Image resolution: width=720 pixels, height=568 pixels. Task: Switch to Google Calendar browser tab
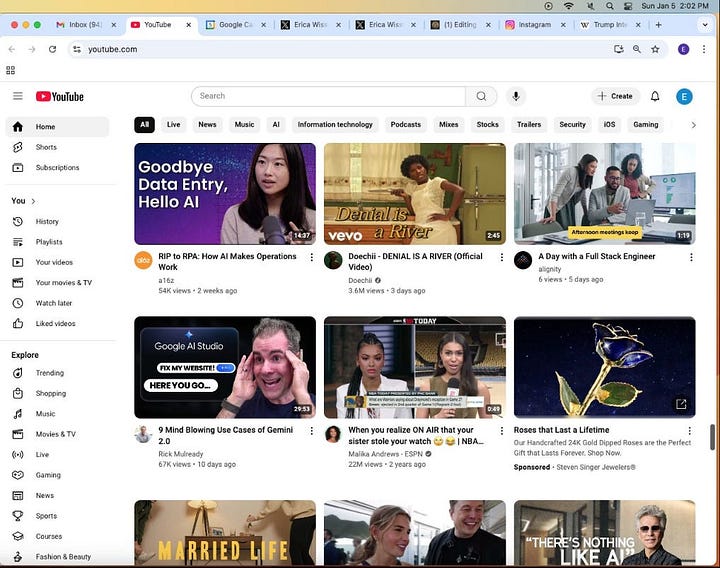pos(236,25)
